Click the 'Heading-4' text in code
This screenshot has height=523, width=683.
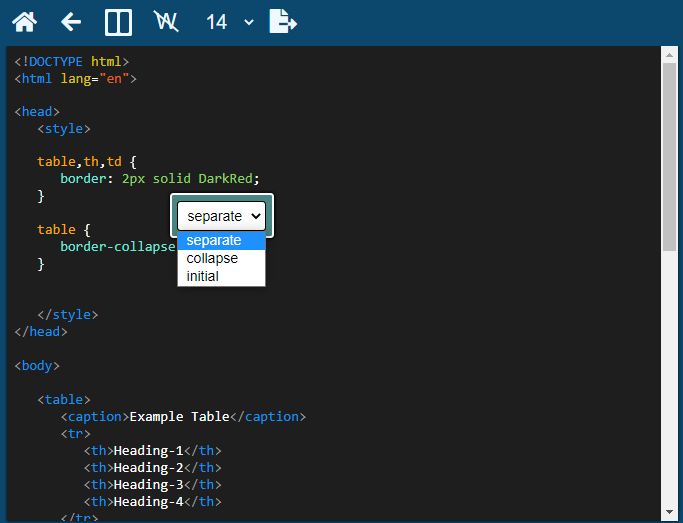149,501
